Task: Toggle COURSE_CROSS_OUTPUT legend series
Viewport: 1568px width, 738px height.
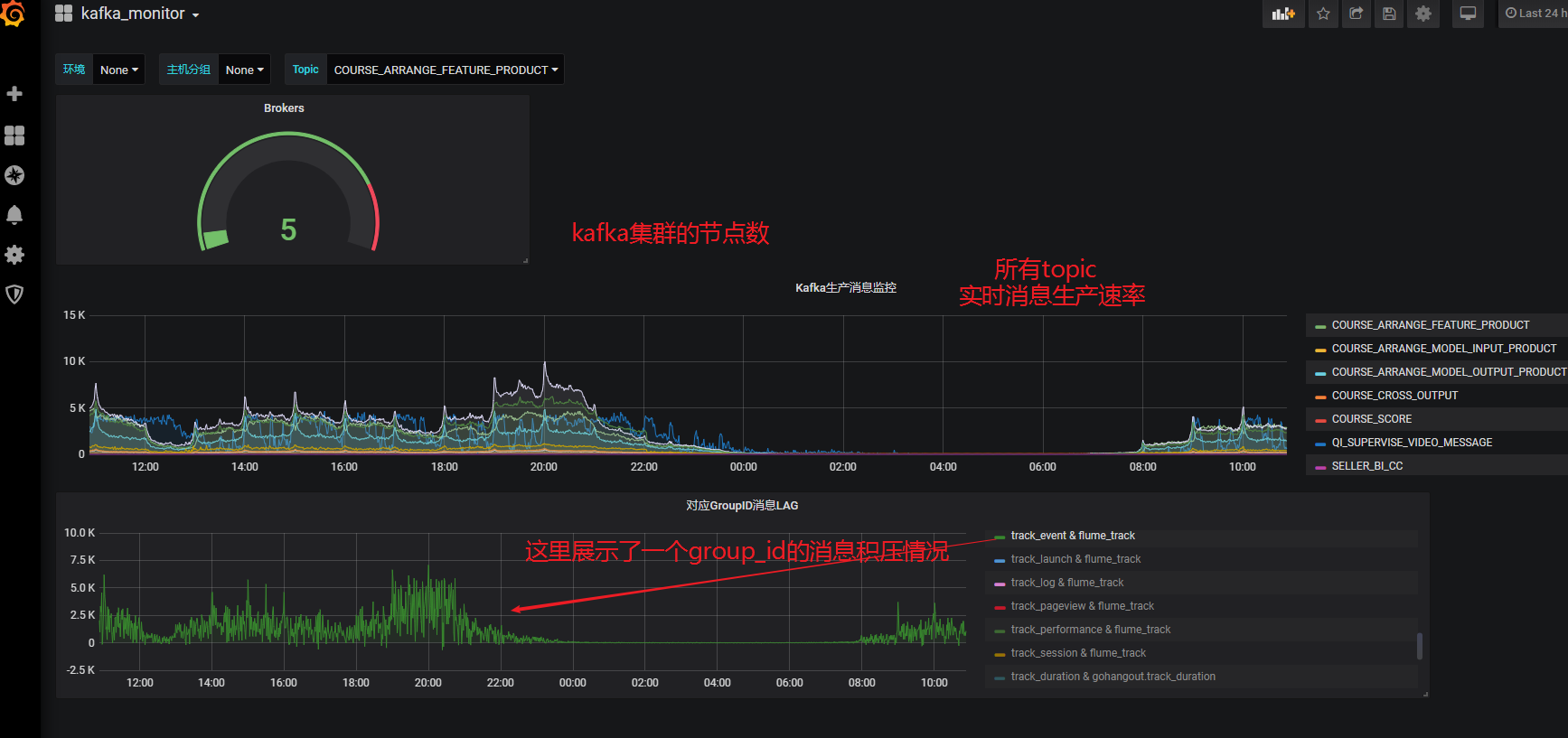Action: 1394,396
